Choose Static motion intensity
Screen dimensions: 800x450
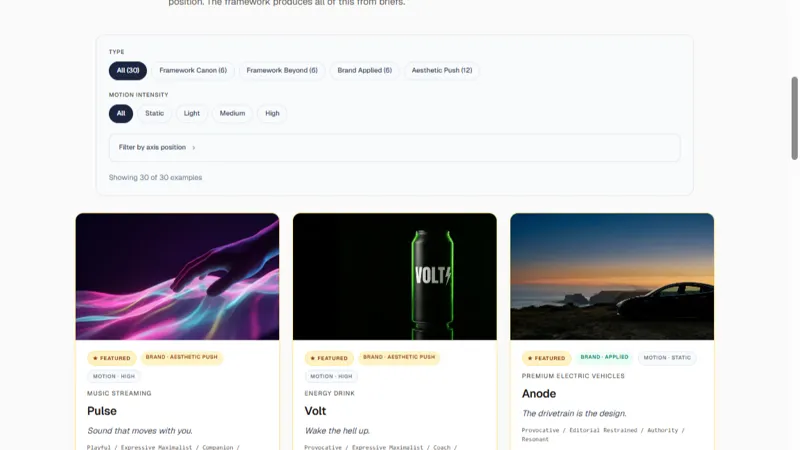pos(154,113)
